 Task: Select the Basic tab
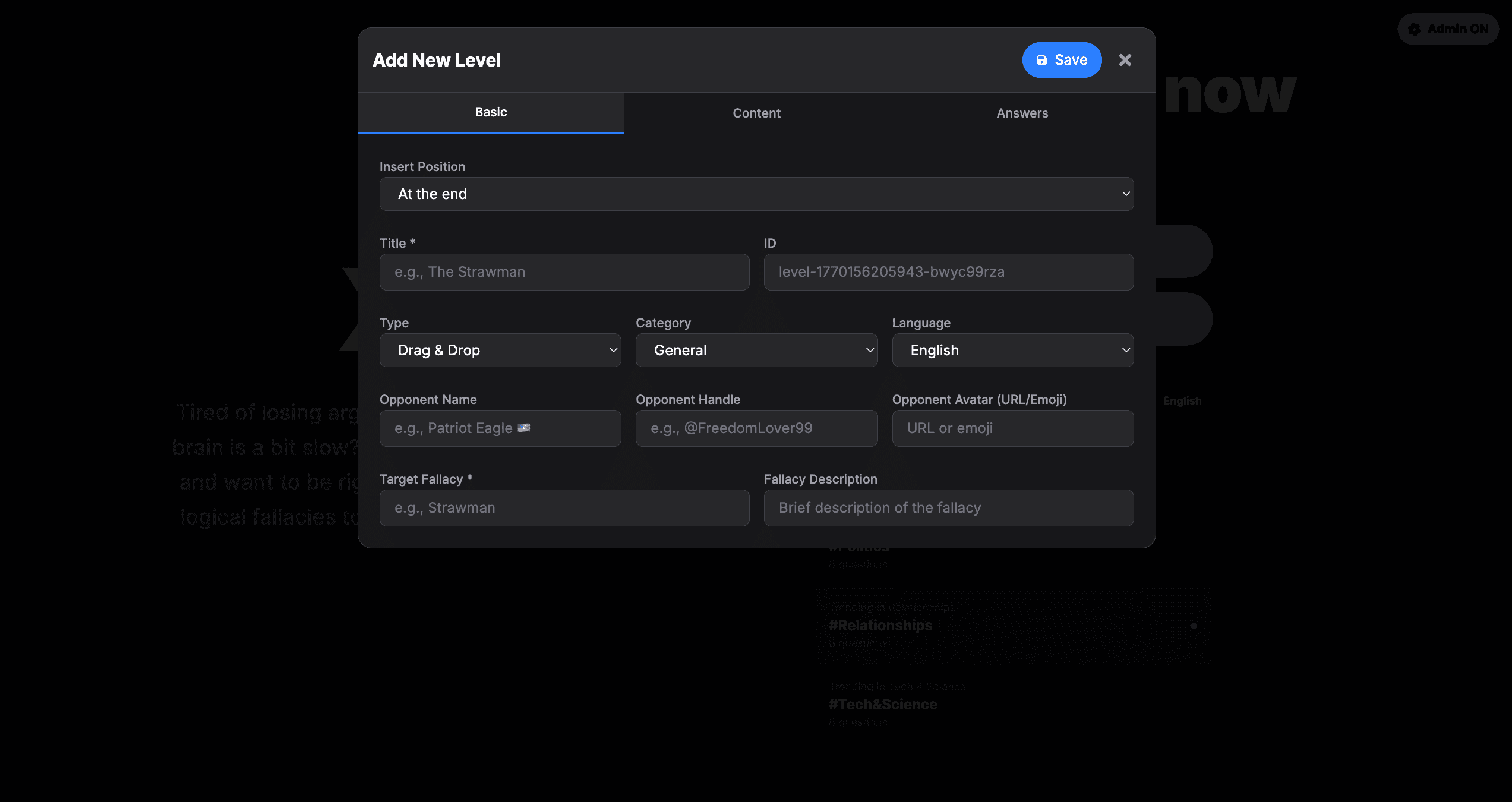tap(491, 112)
